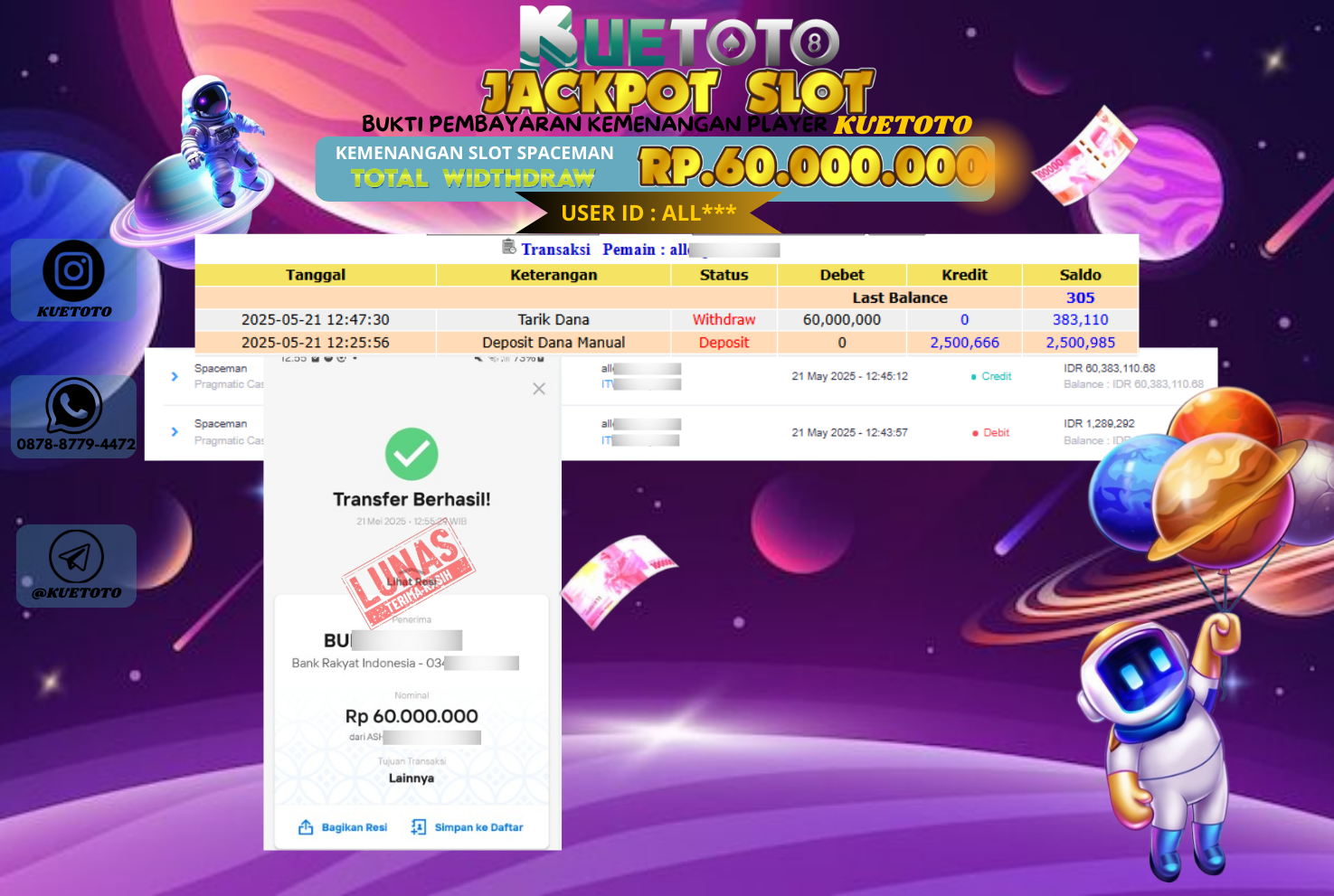Viewport: 1334px width, 896px height.
Task: Click the green Transfer Berhasil checkmark
Action: coord(412,454)
